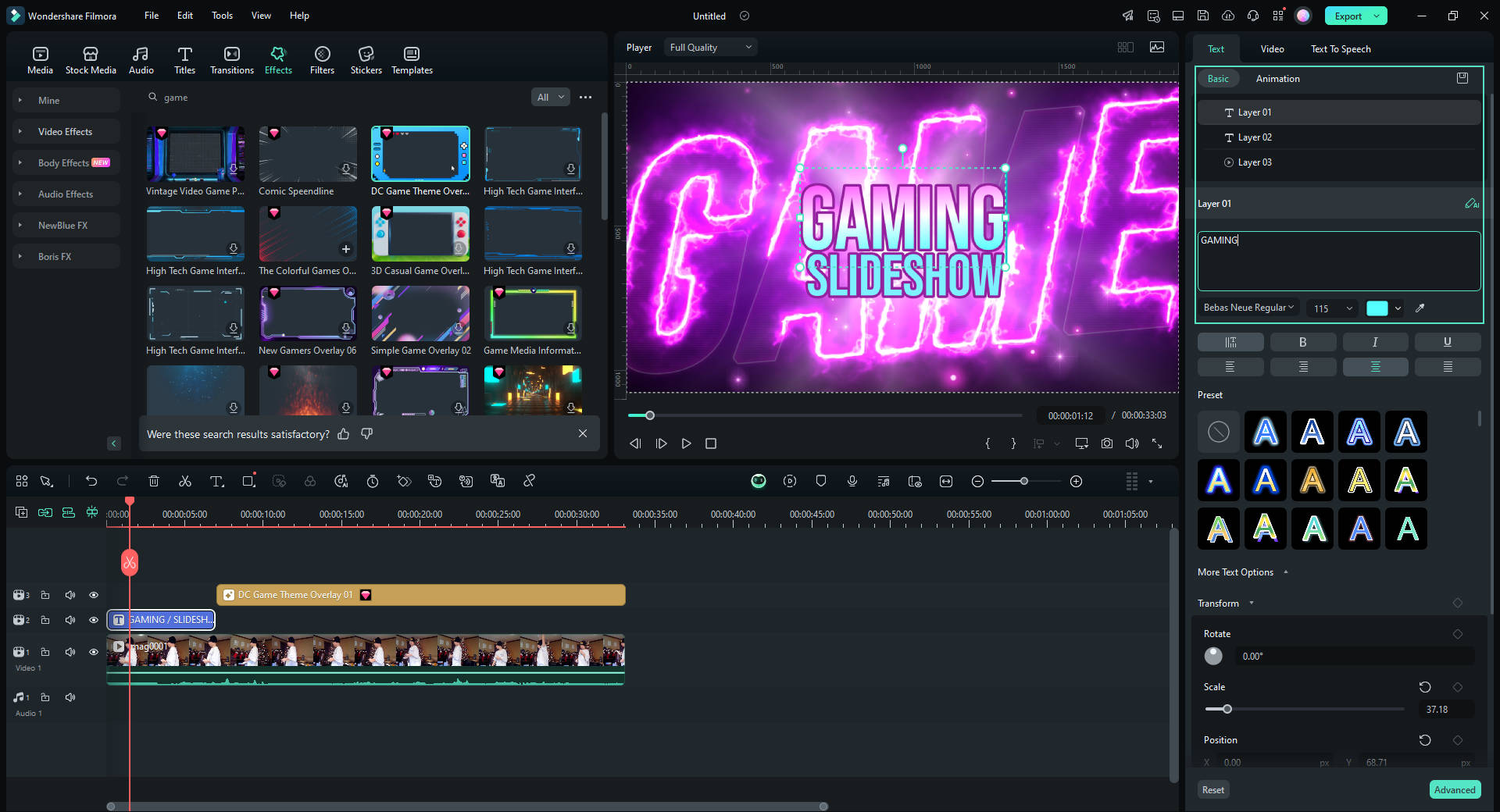Image resolution: width=1500 pixels, height=812 pixels.
Task: Click the crop icon in timeline toolbar
Action: point(248,481)
